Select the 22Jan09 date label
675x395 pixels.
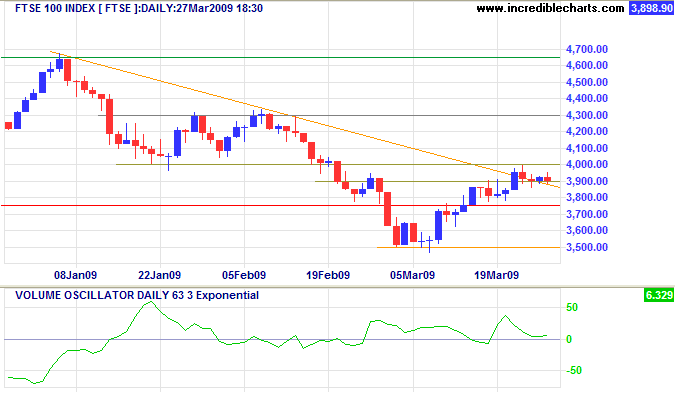[159, 275]
